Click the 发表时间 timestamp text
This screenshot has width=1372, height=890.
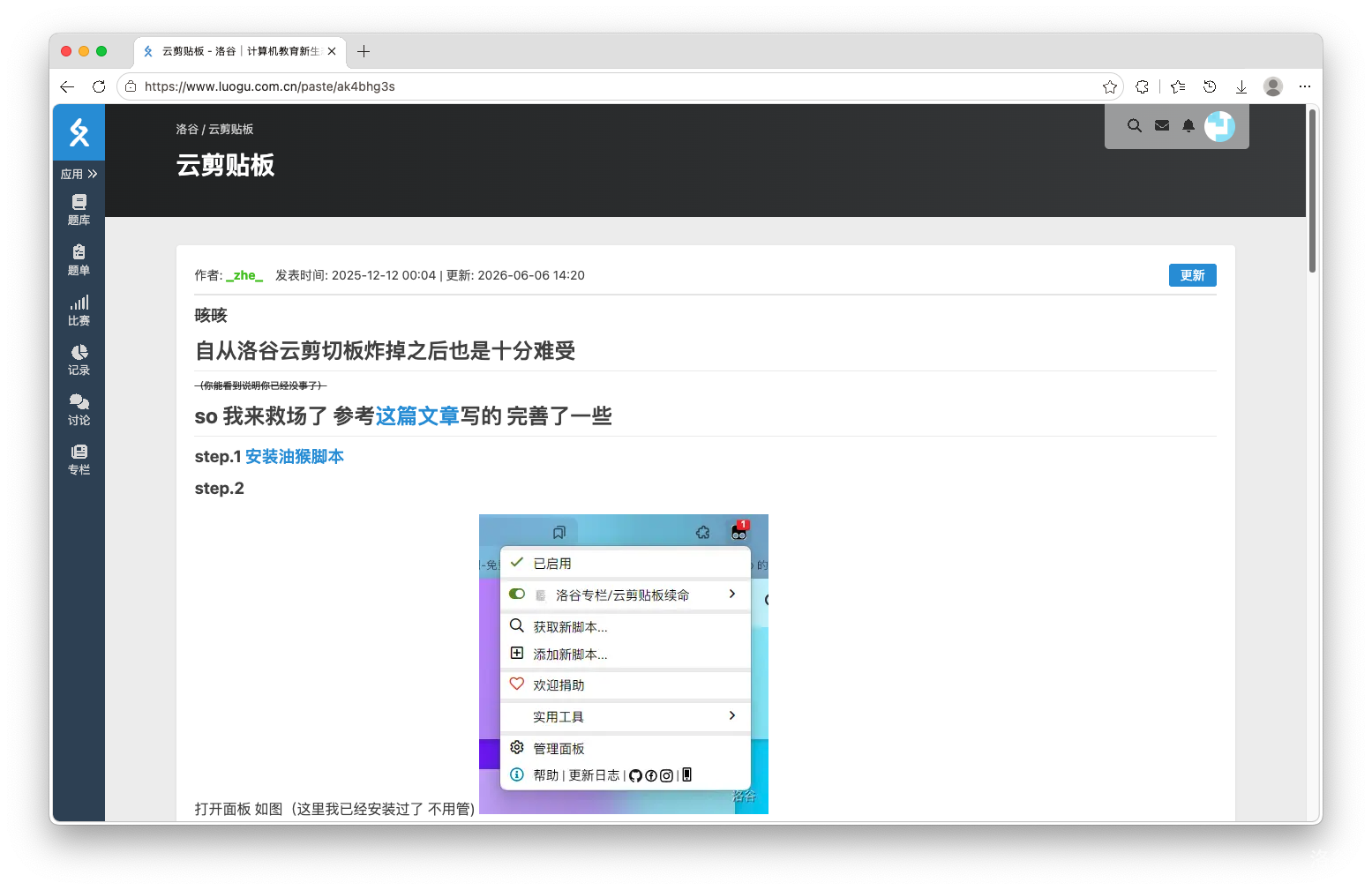click(x=356, y=275)
